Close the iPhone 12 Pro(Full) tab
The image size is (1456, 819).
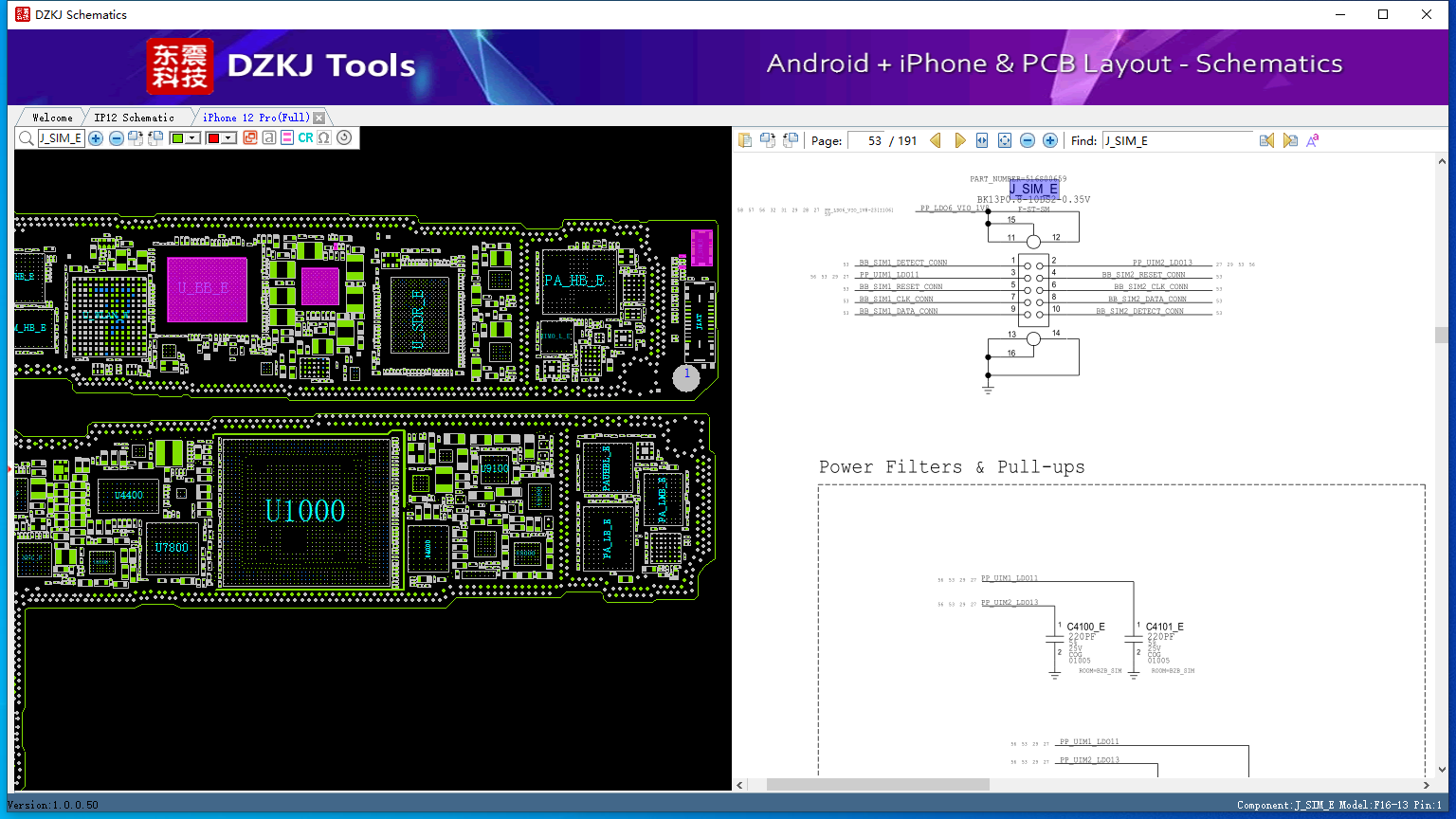pos(319,118)
